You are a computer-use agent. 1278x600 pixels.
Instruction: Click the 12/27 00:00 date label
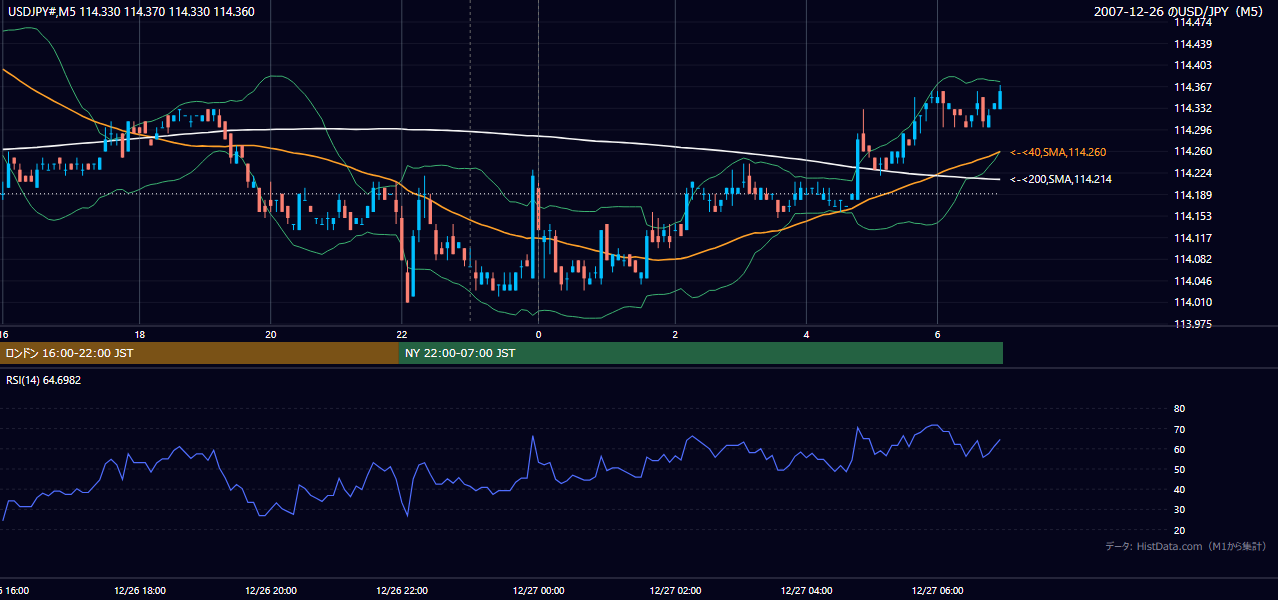coord(538,591)
